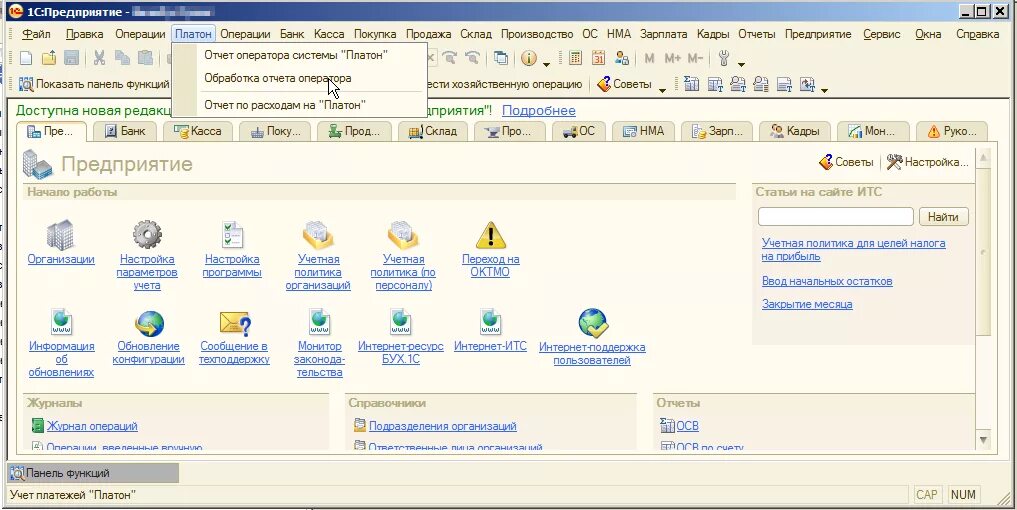Open dropdown arrow after report icons toolbar
The height and width of the screenshot is (510, 1017).
point(824,90)
